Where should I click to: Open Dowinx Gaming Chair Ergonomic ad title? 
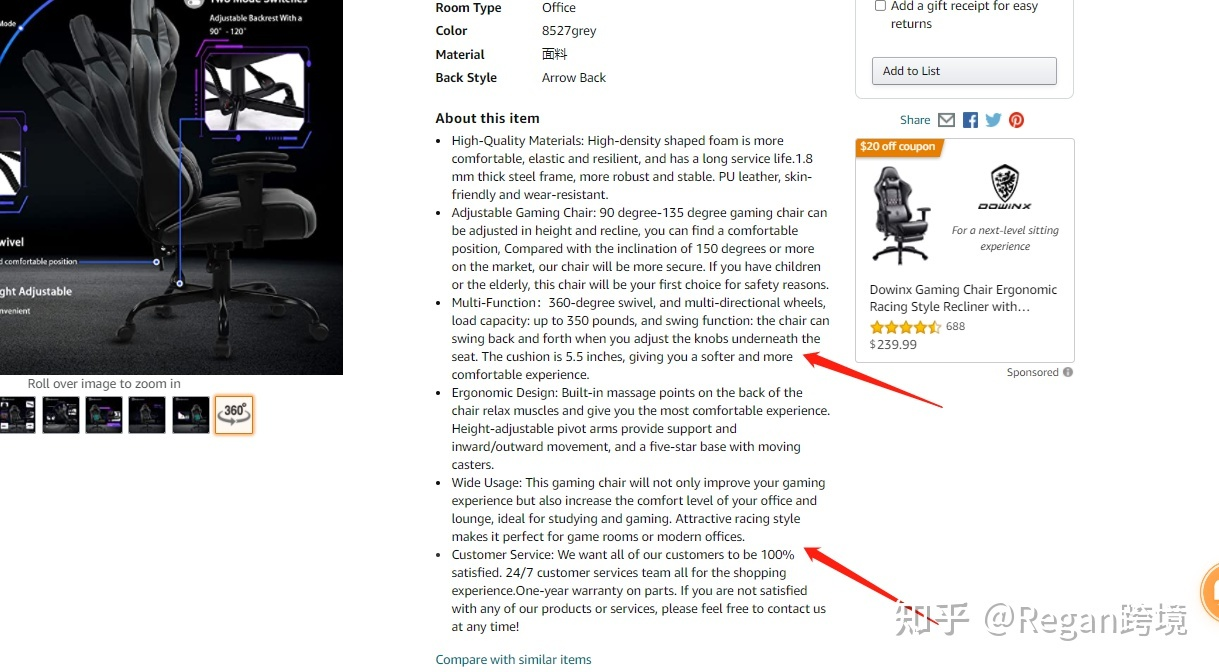[963, 298]
